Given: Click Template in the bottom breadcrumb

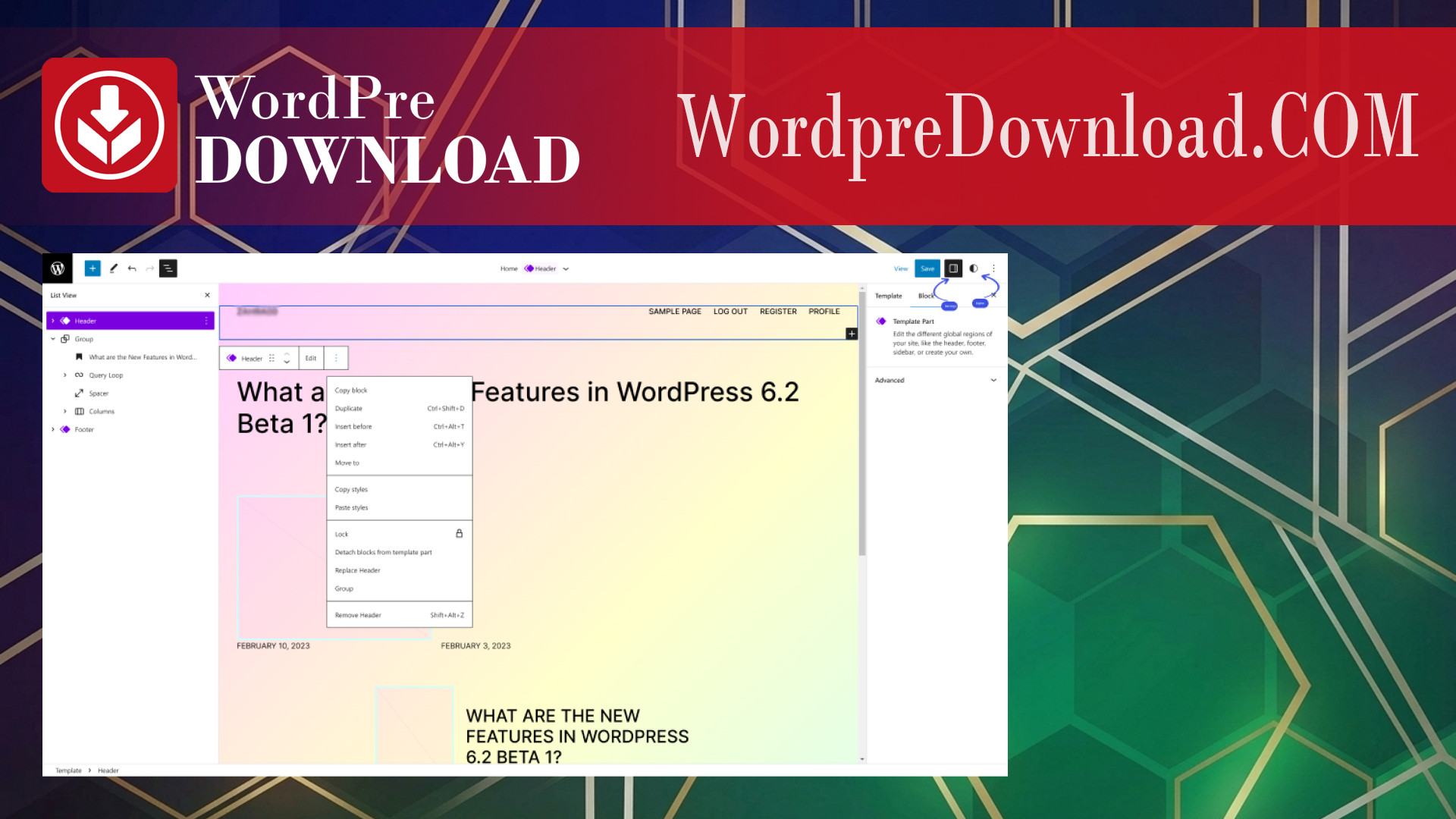Looking at the screenshot, I should click(x=68, y=770).
